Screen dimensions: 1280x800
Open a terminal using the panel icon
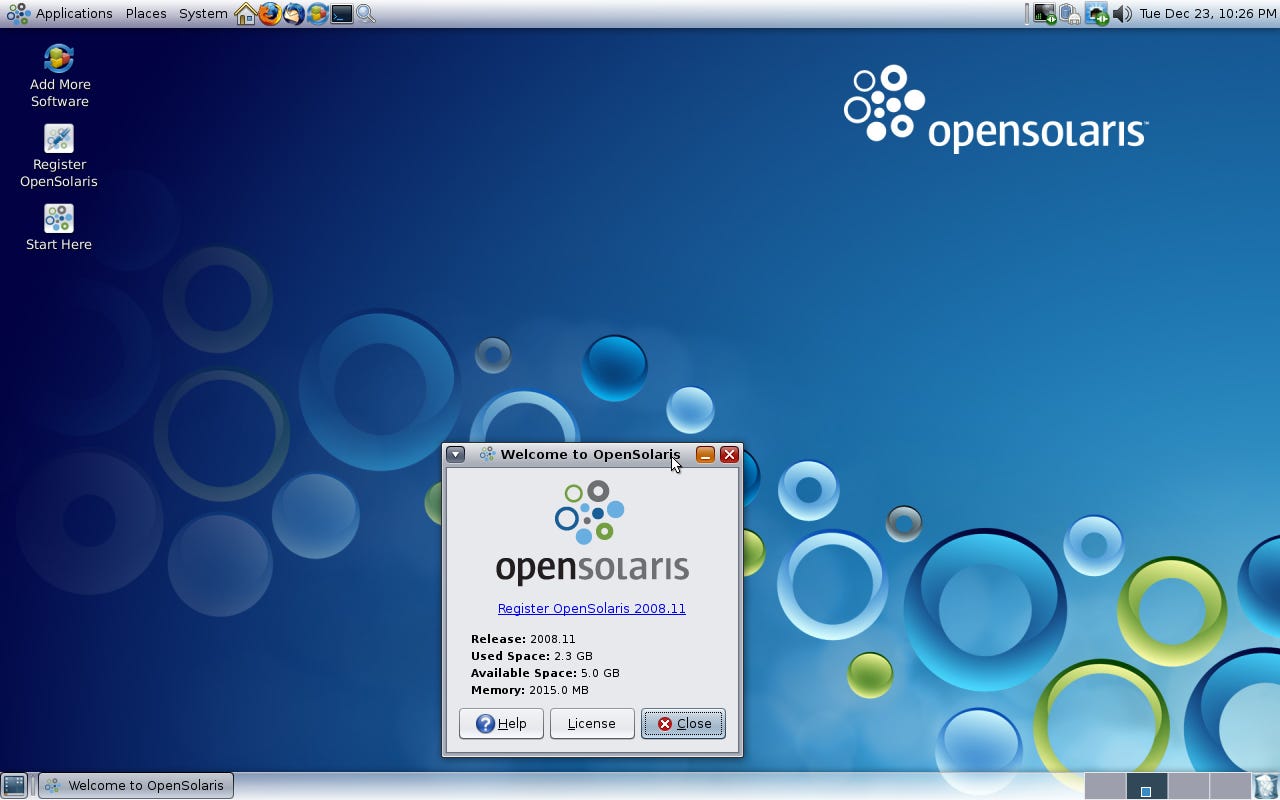(342, 13)
